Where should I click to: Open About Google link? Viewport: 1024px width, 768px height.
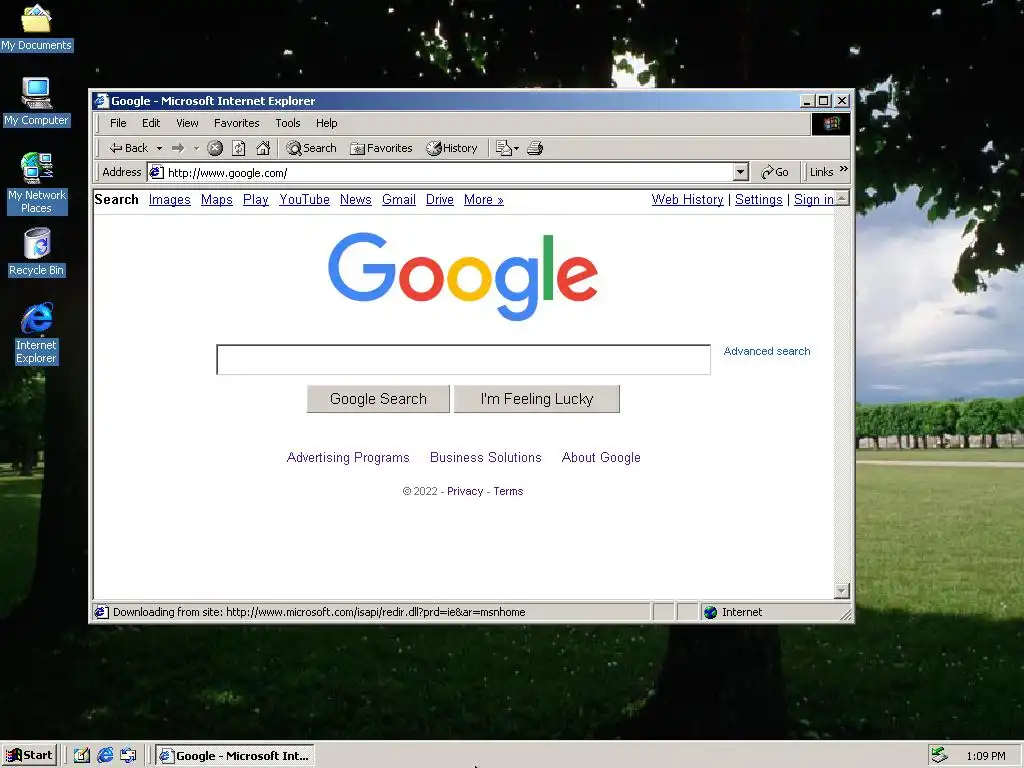[x=601, y=458]
